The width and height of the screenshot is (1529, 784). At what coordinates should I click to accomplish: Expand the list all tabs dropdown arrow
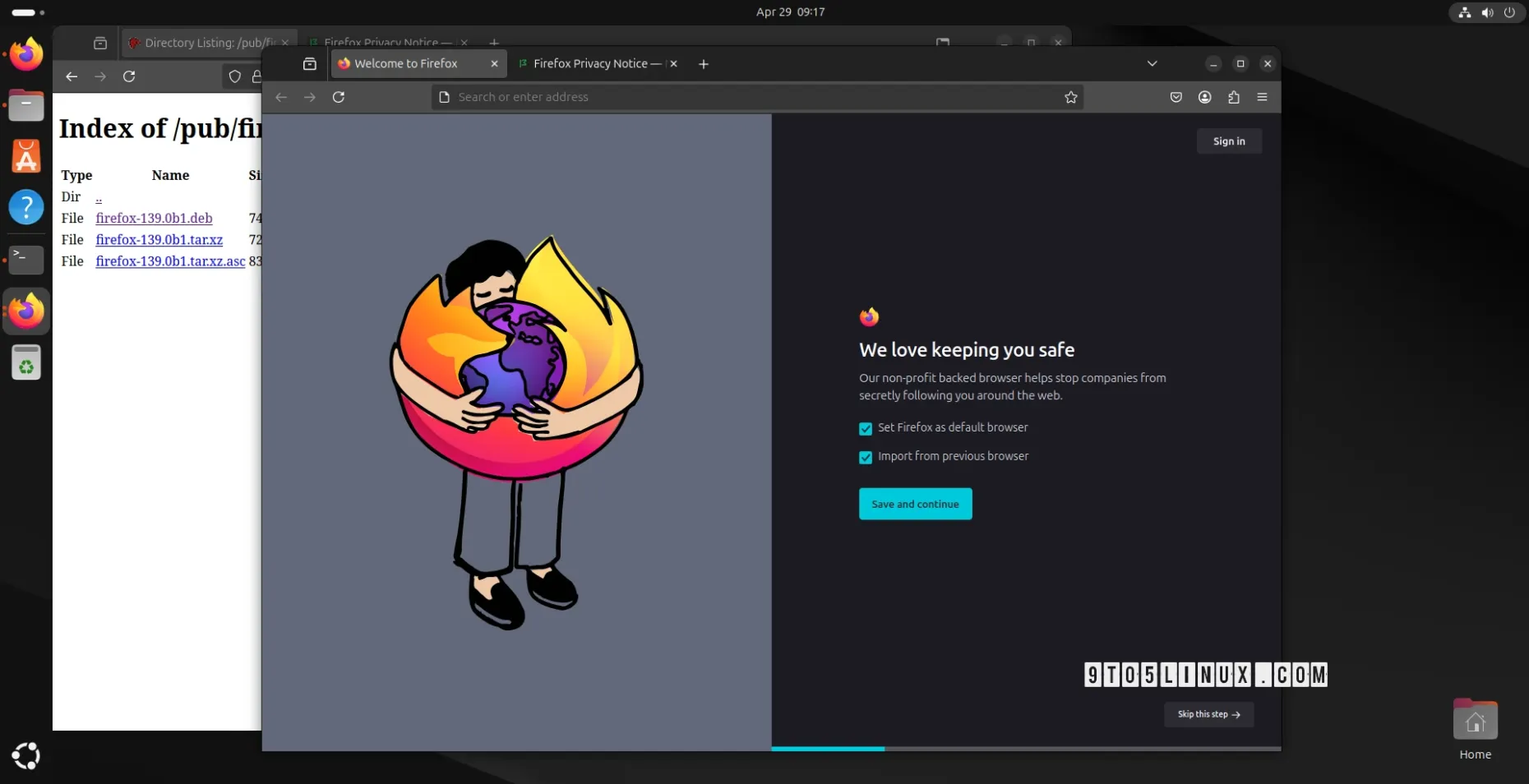(x=1153, y=64)
